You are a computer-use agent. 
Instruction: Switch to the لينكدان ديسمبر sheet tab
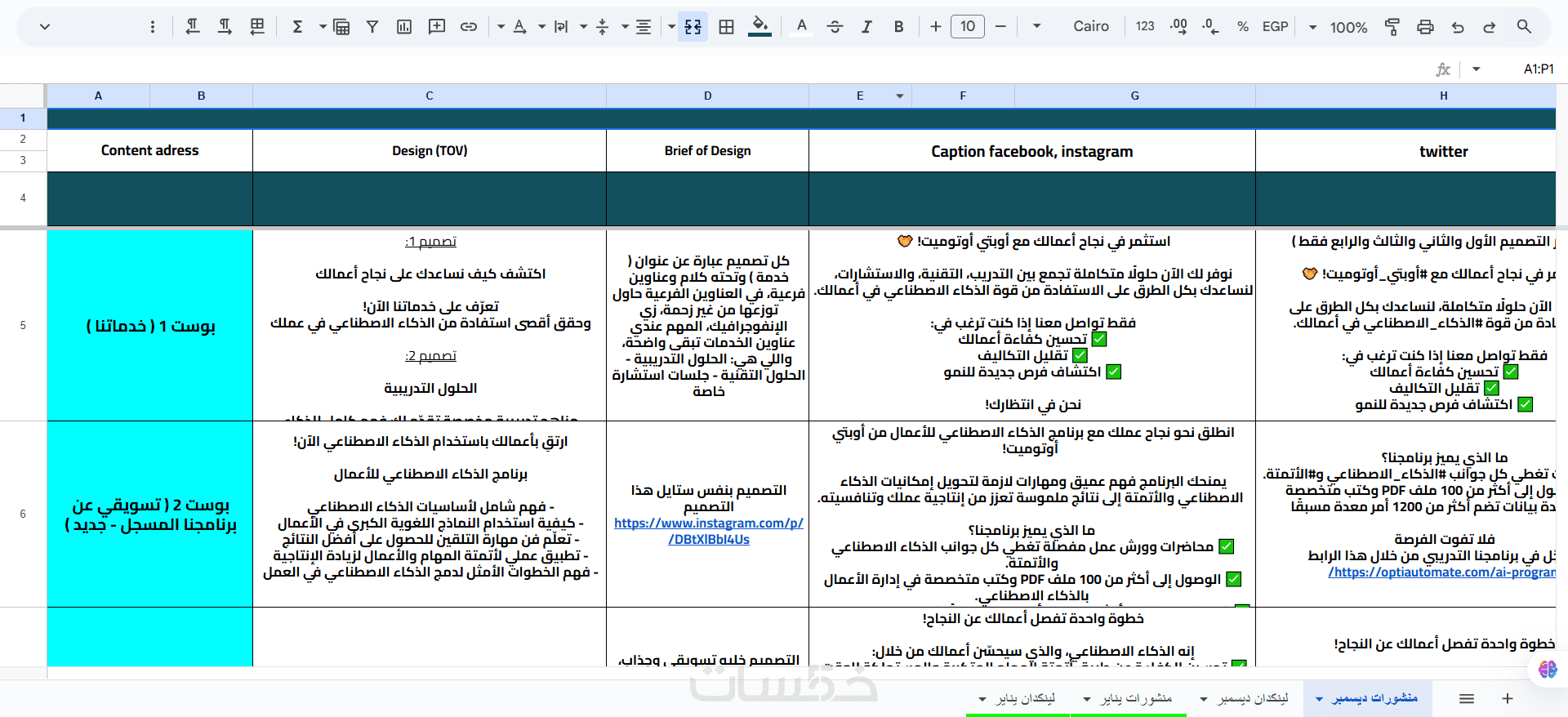pos(1253,698)
